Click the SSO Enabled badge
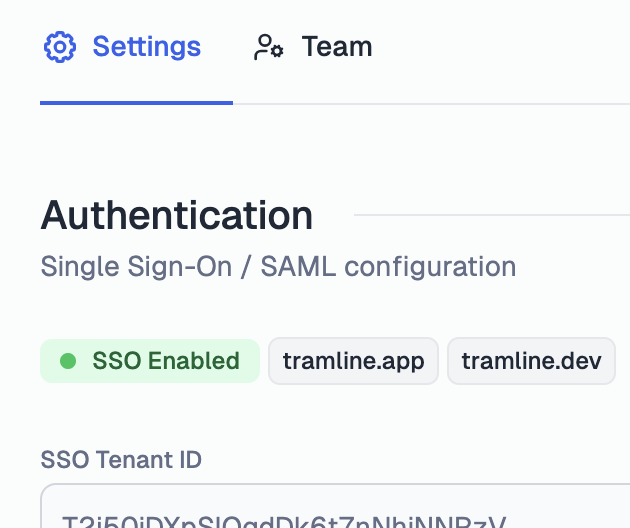This screenshot has width=630, height=528. click(150, 360)
